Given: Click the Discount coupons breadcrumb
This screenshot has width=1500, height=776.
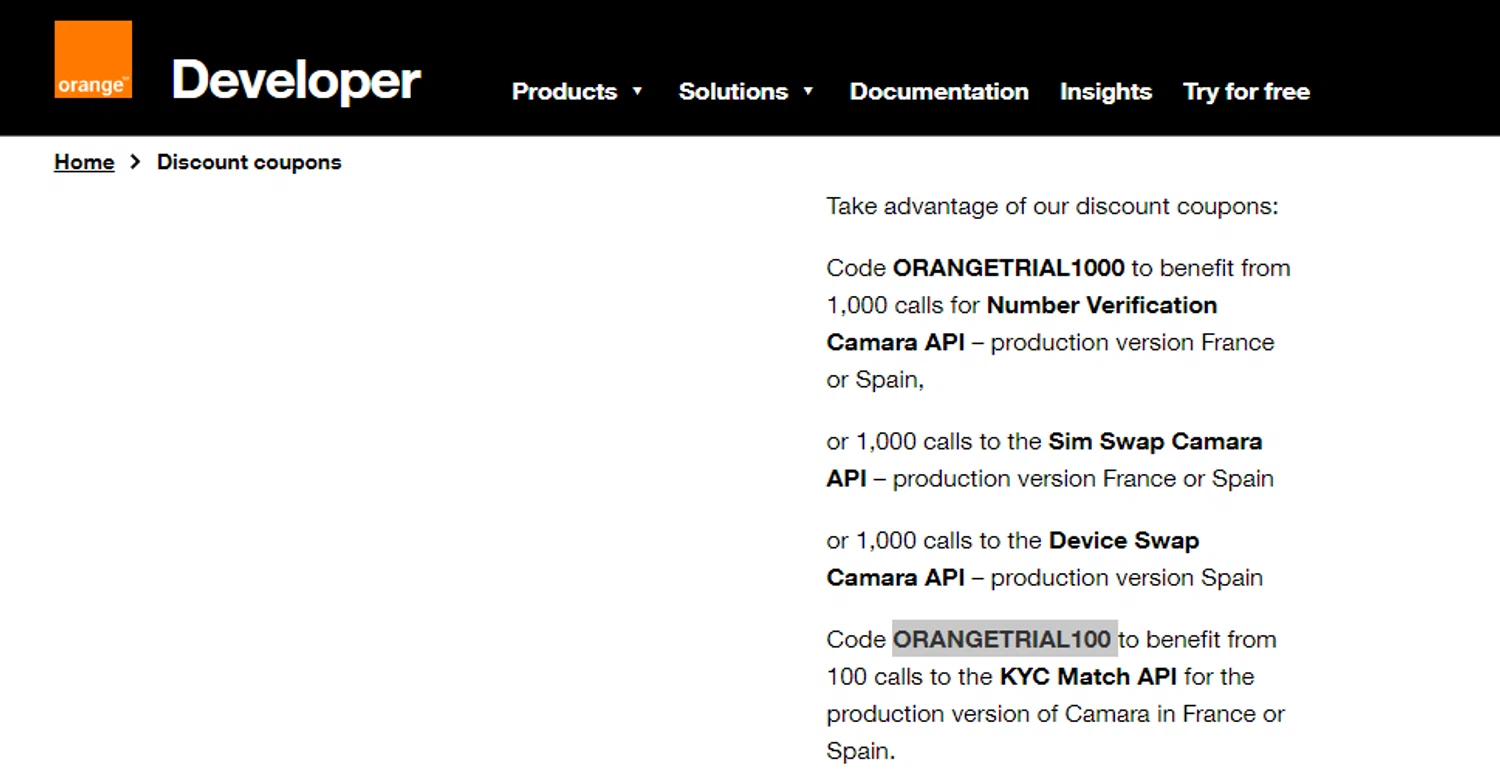Looking at the screenshot, I should pyautogui.click(x=249, y=162).
